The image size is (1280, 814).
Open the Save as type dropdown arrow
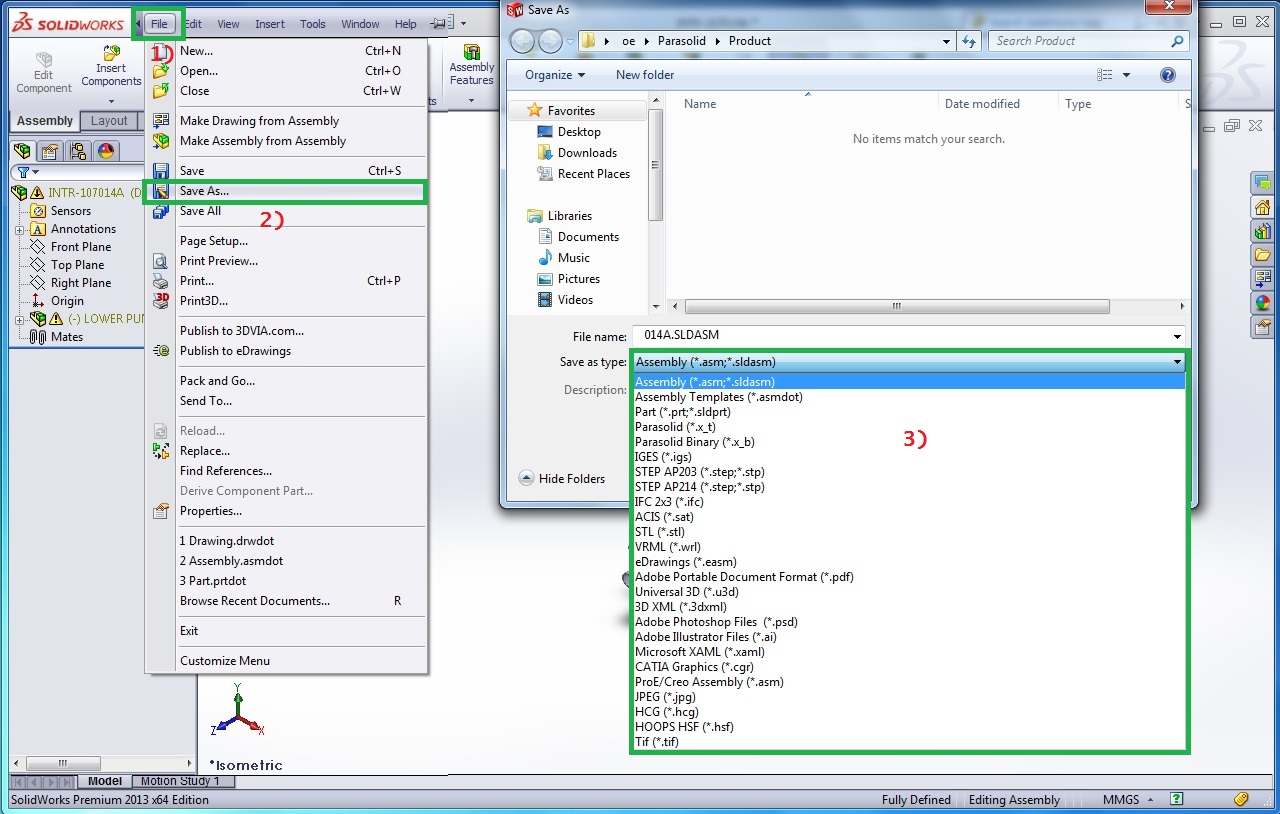1177,362
